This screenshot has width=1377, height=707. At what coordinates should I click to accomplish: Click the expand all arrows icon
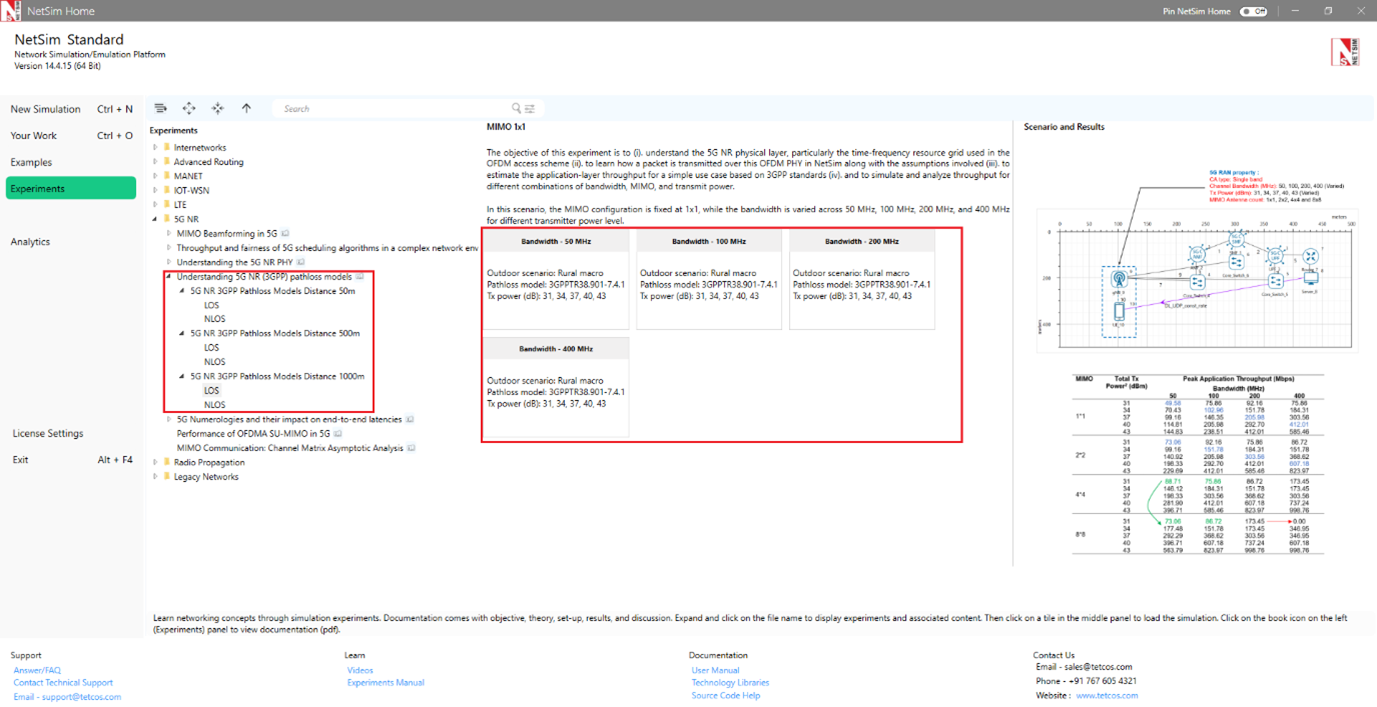[x=189, y=108]
